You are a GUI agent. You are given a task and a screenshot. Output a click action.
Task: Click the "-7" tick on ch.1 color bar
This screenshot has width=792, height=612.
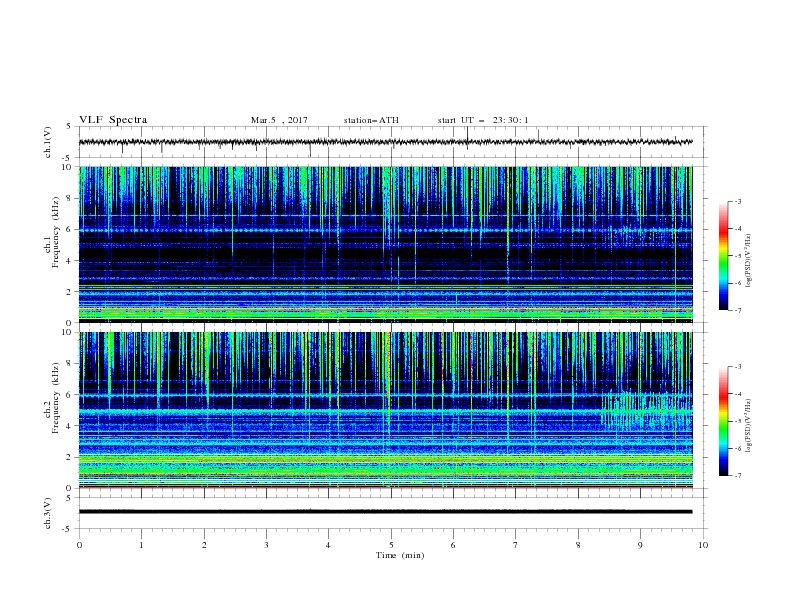tap(737, 310)
